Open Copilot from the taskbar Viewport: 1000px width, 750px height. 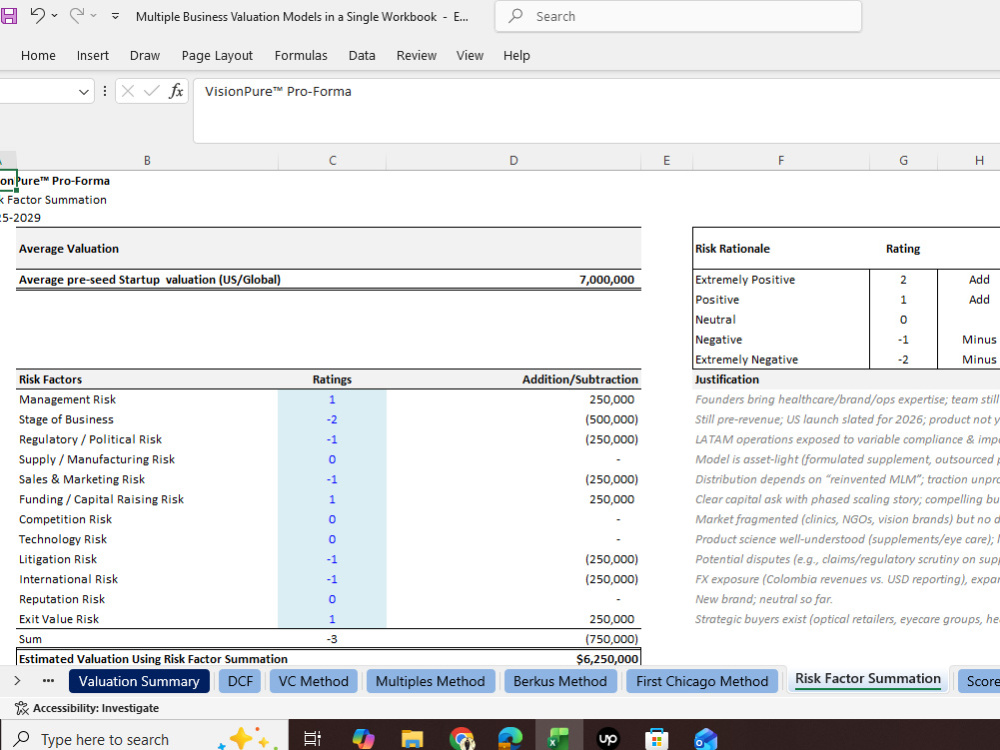[x=363, y=739]
